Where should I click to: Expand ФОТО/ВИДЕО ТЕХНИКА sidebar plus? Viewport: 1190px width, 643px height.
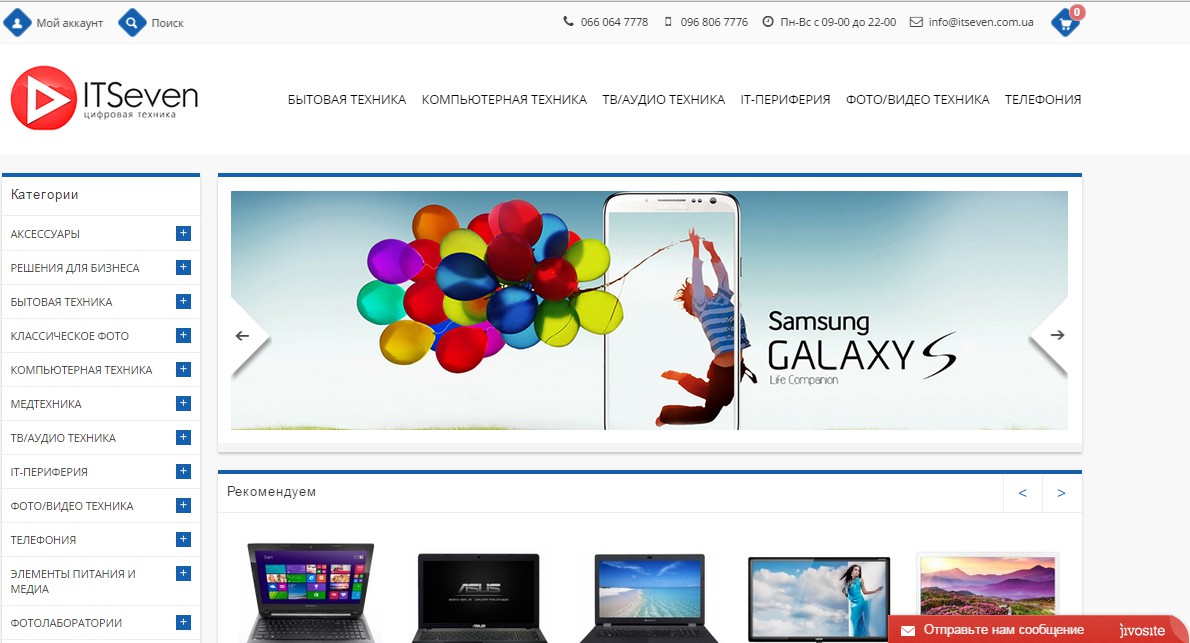[183, 505]
